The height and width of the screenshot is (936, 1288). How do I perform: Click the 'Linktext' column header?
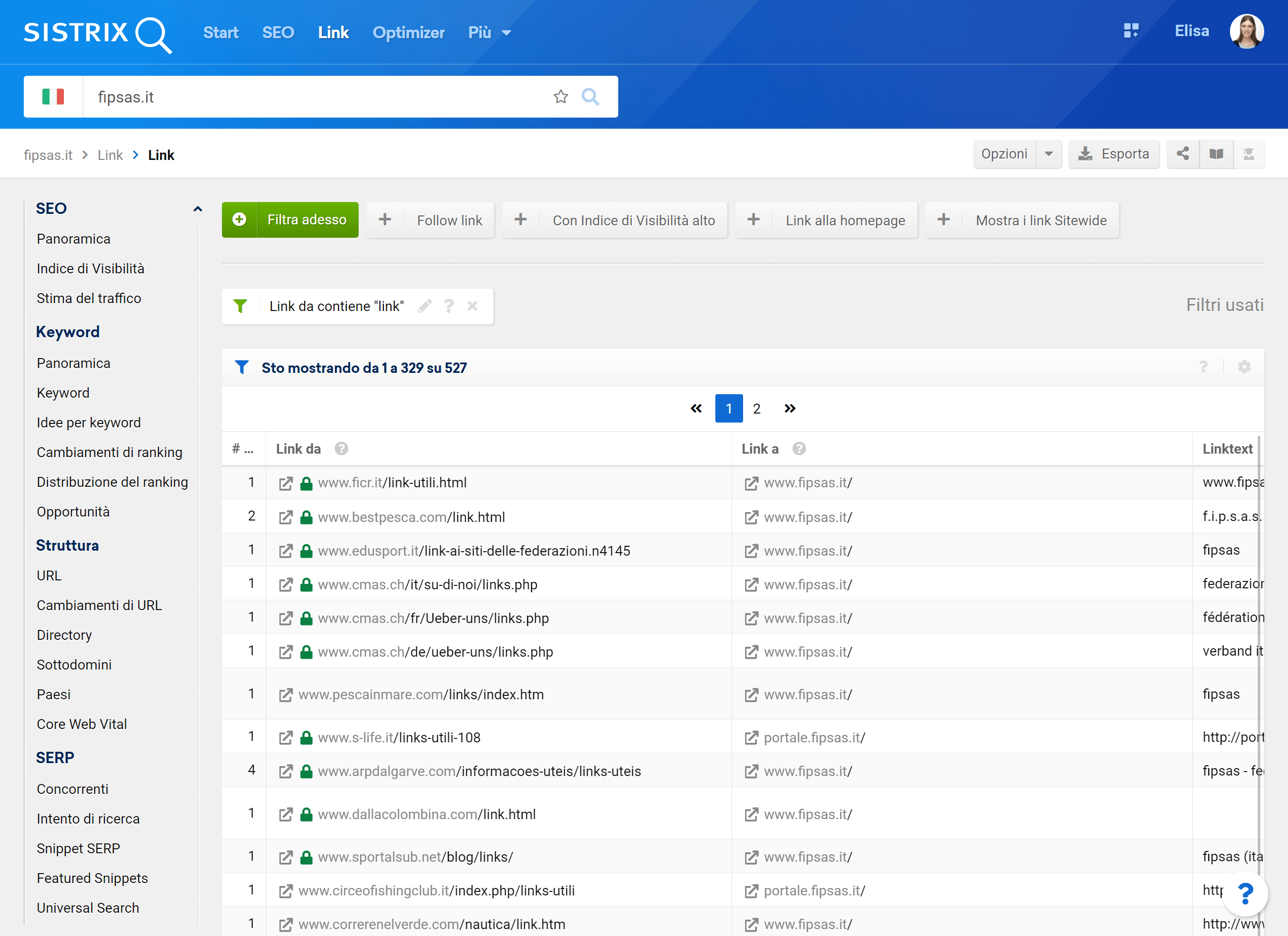1227,448
